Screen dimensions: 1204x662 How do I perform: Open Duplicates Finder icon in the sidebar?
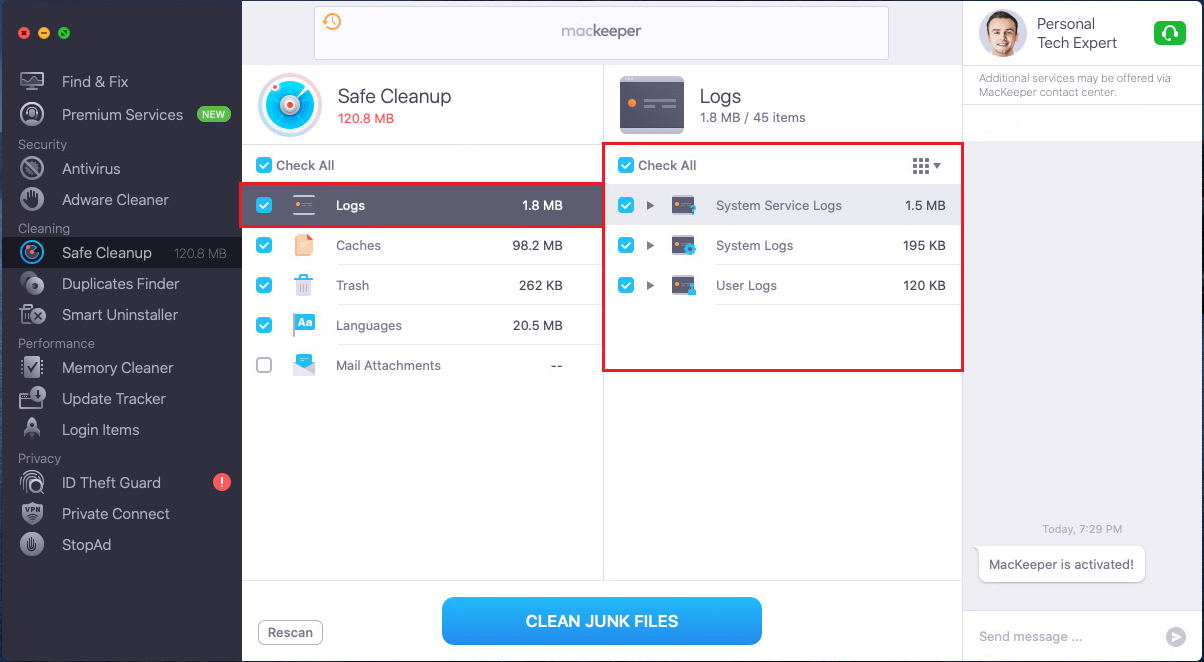(x=32, y=284)
